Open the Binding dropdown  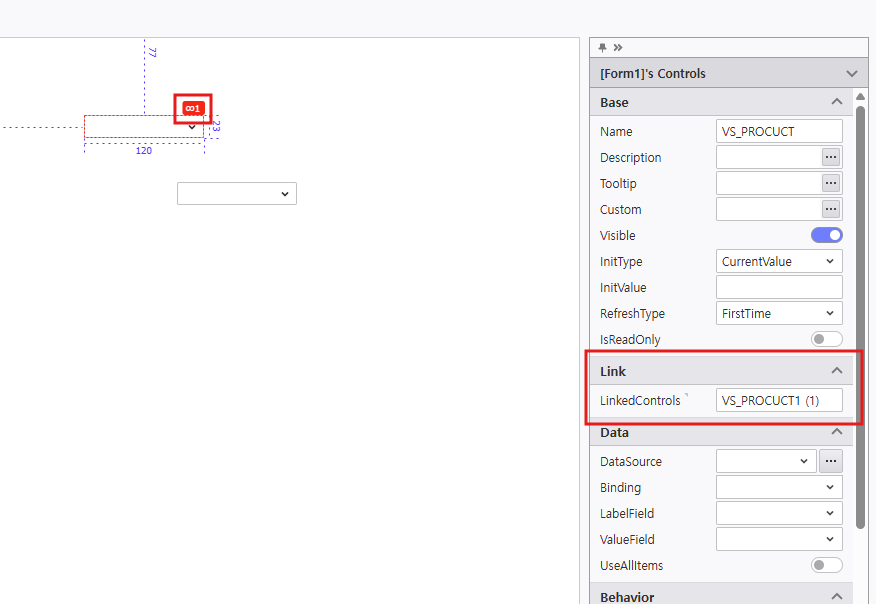(779, 487)
